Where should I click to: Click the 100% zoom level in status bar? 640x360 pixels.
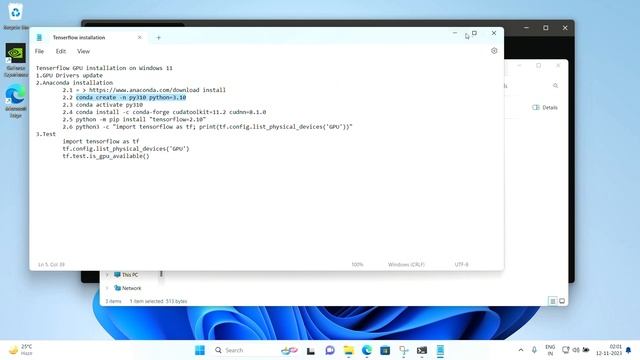point(357,264)
